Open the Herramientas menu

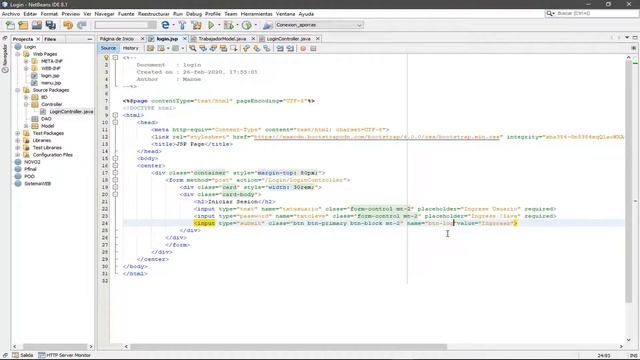tap(256, 14)
